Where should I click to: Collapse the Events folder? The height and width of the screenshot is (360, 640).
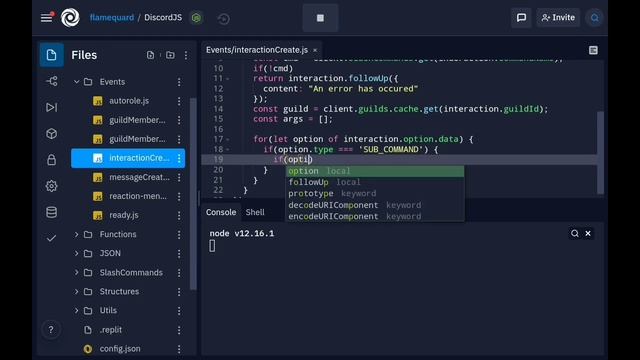[76, 82]
